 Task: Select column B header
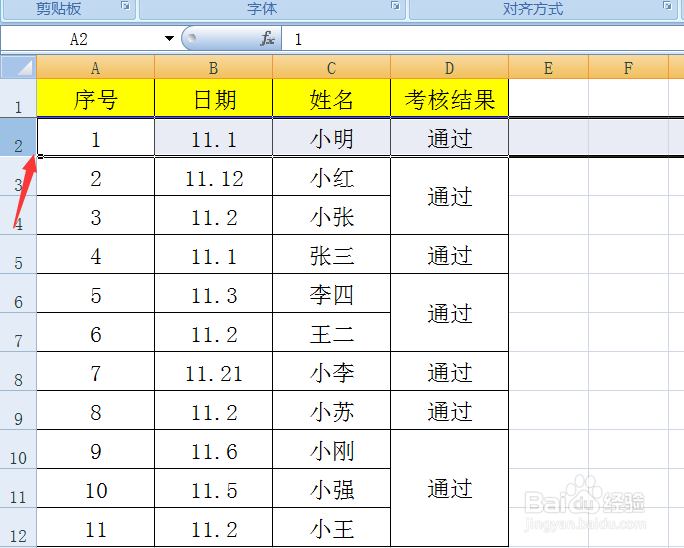[x=213, y=68]
